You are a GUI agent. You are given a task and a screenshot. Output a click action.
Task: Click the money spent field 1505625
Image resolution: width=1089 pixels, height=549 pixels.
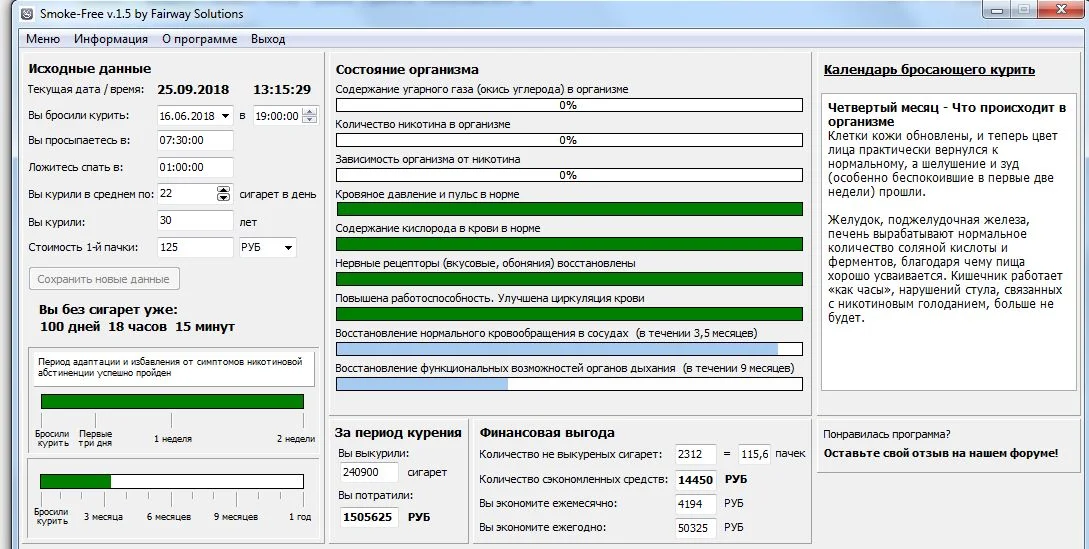[x=368, y=517]
